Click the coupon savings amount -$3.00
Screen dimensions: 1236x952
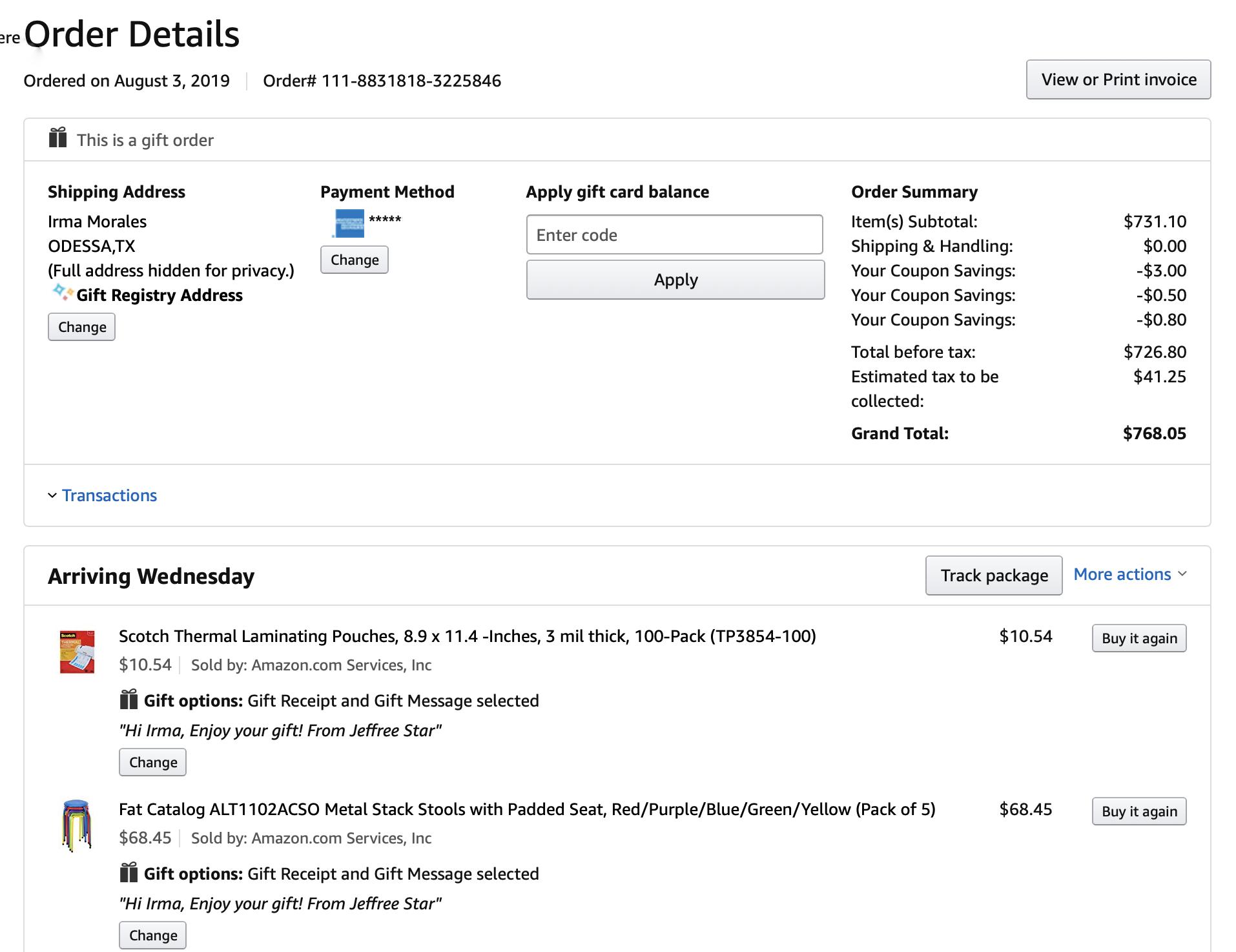tap(1161, 271)
